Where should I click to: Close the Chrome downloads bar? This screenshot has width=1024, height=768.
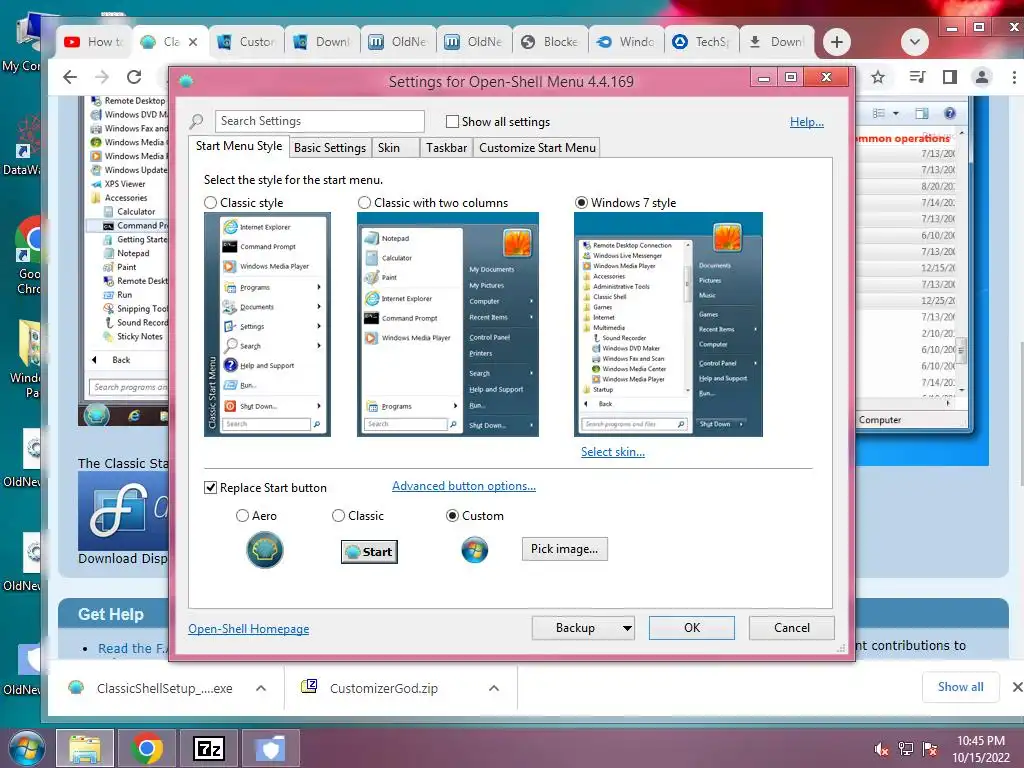tap(1017, 687)
